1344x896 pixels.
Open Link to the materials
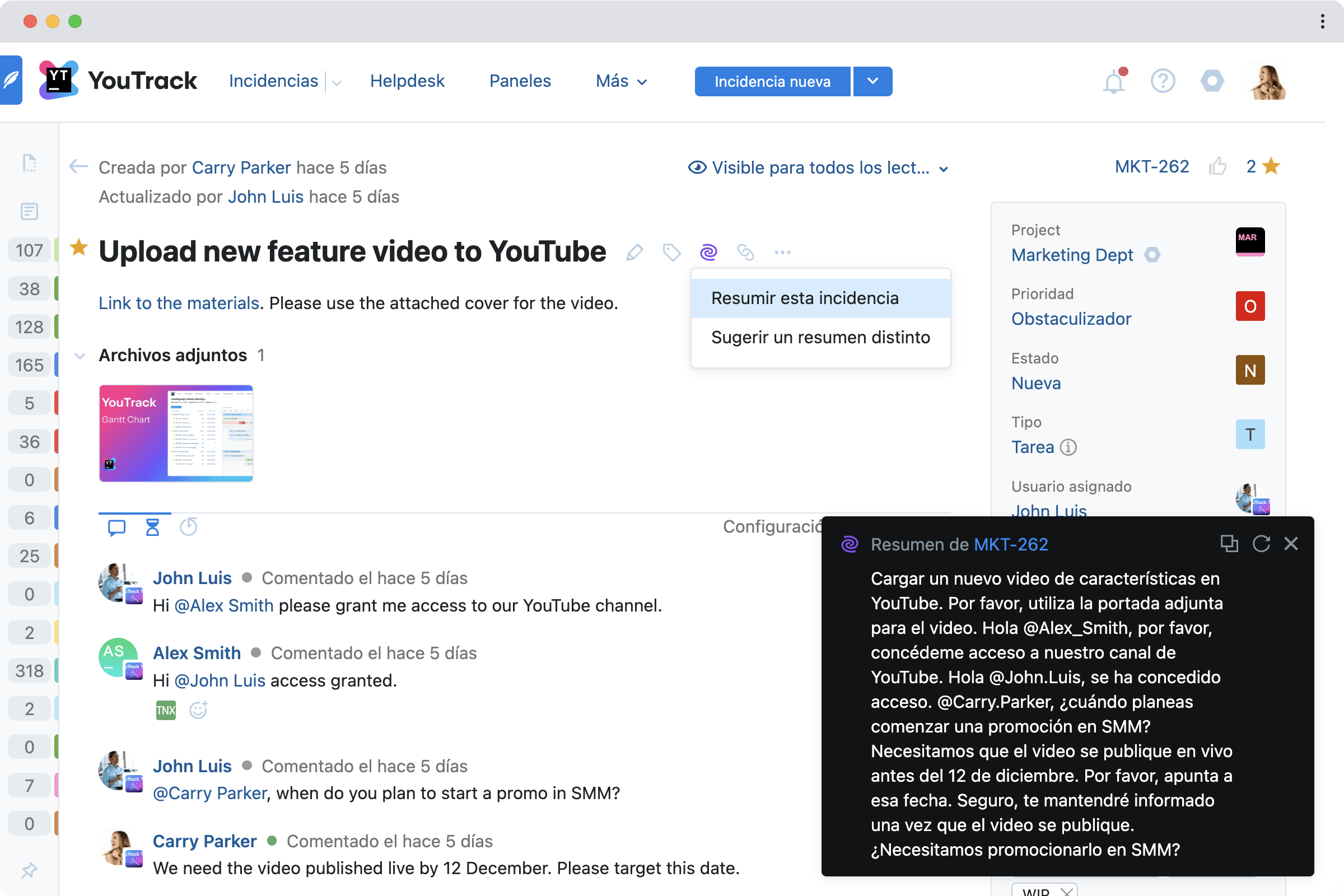pyautogui.click(x=178, y=303)
